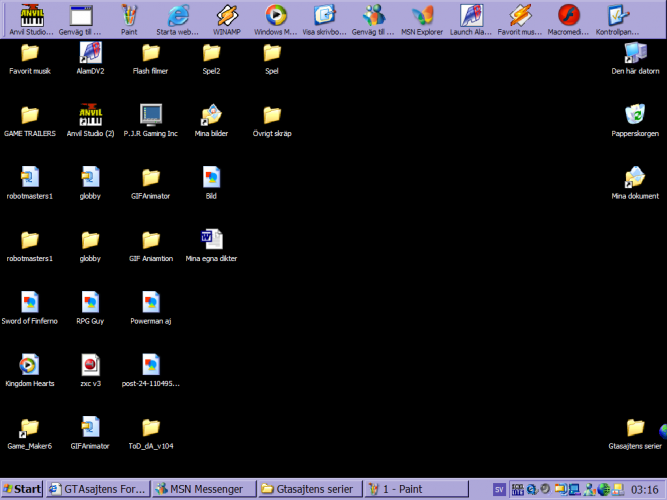Image resolution: width=667 pixels, height=500 pixels.
Task: Select the Sword of Finferno image file
Action: click(x=30, y=304)
